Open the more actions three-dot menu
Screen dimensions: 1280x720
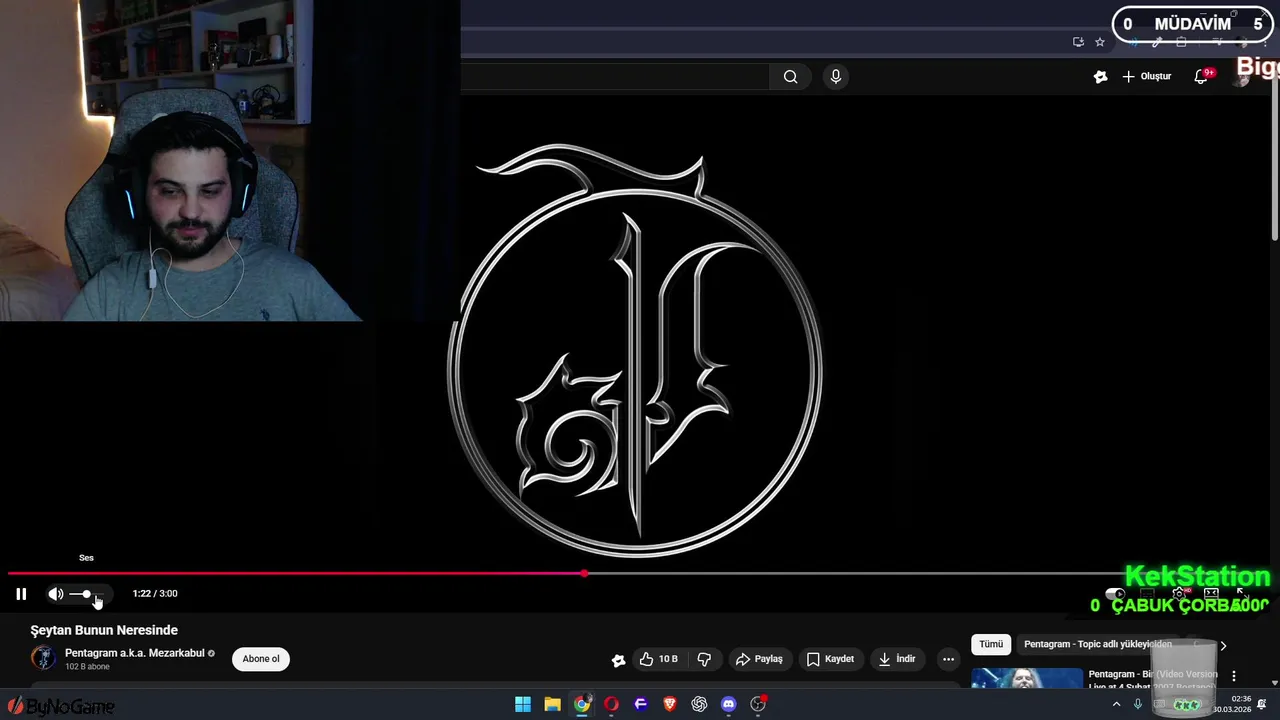[x=948, y=659]
